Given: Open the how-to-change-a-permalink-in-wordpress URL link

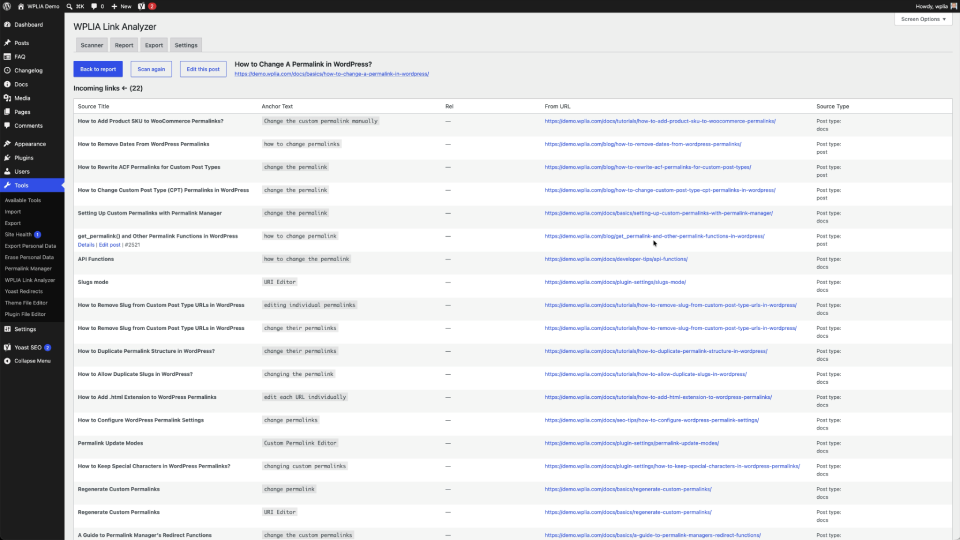Looking at the screenshot, I should (x=332, y=74).
